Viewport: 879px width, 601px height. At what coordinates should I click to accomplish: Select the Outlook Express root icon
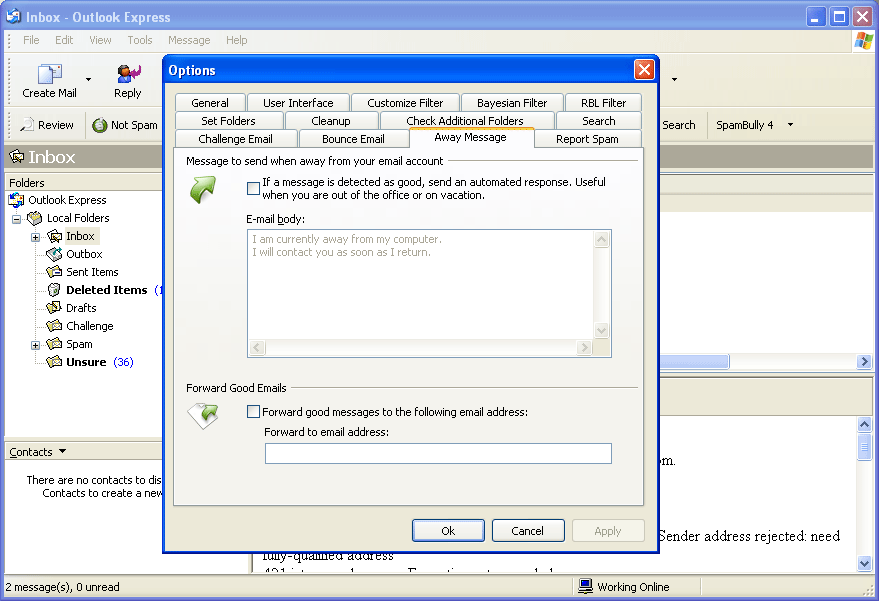[16, 200]
